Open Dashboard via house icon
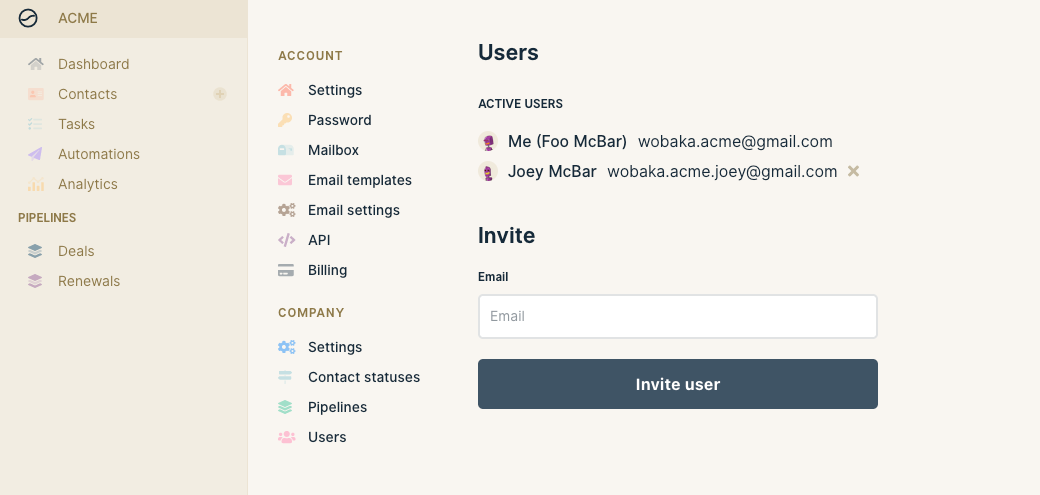The image size is (1040, 495). [36, 64]
